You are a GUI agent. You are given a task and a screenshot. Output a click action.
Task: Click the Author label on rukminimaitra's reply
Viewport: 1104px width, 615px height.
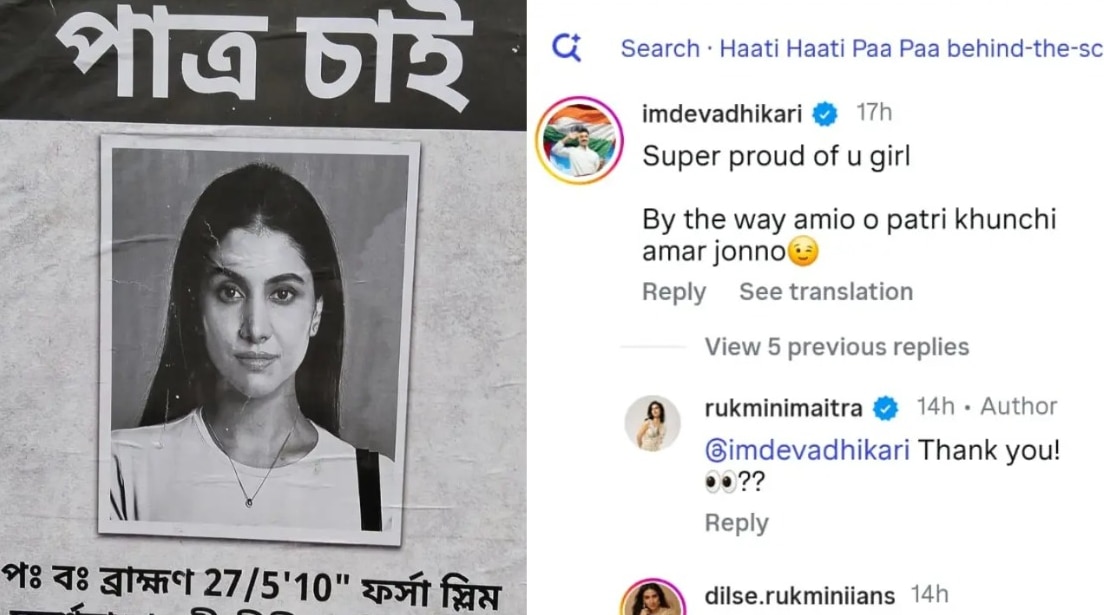1018,406
